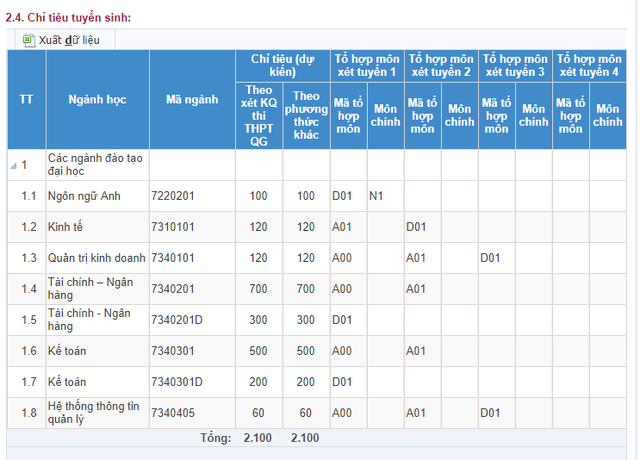Click 'Hệ thống thông tin quản lý' row name
The width and height of the screenshot is (640, 460).
click(x=92, y=413)
